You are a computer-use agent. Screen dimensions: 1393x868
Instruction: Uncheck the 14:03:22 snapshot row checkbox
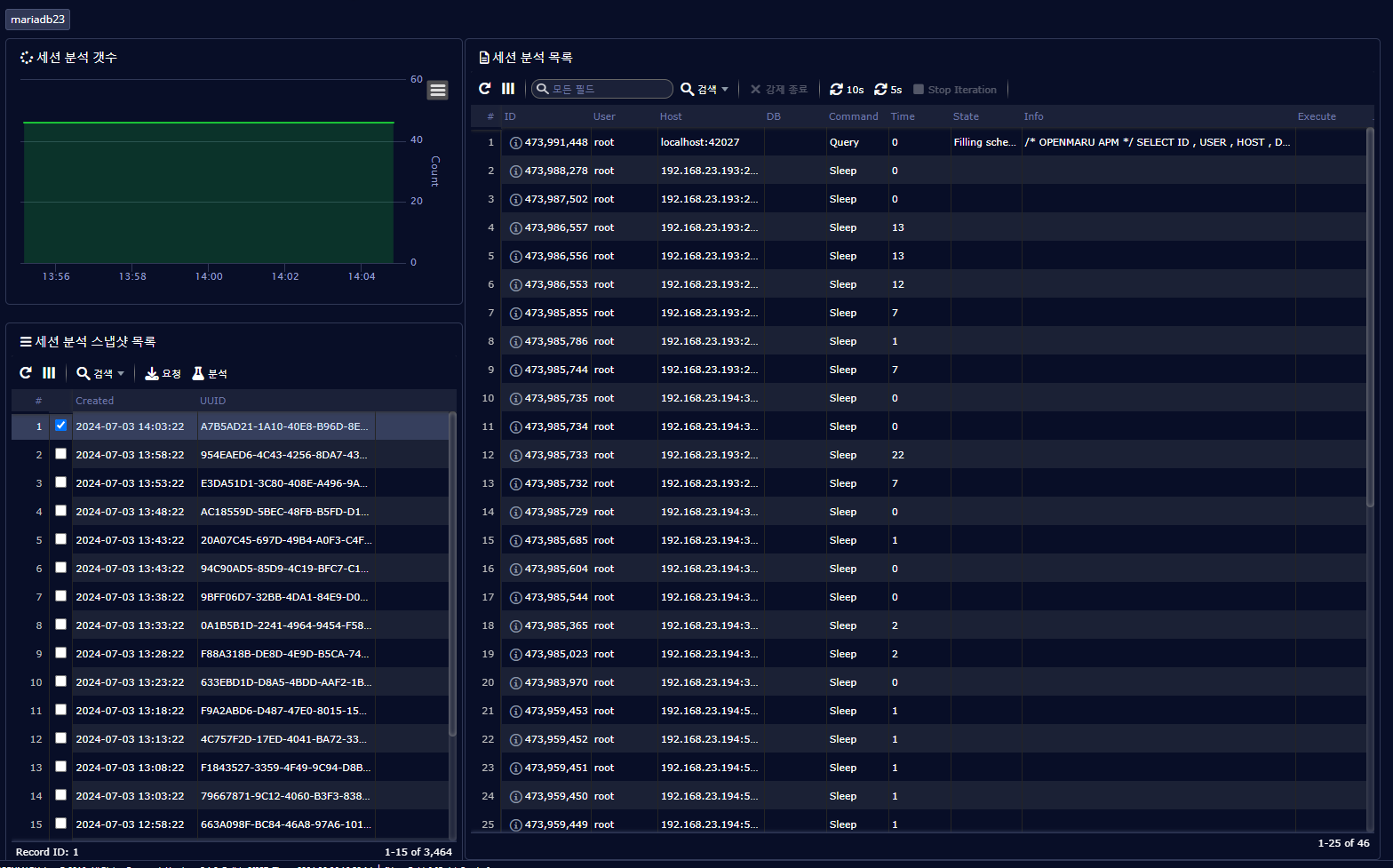point(60,426)
